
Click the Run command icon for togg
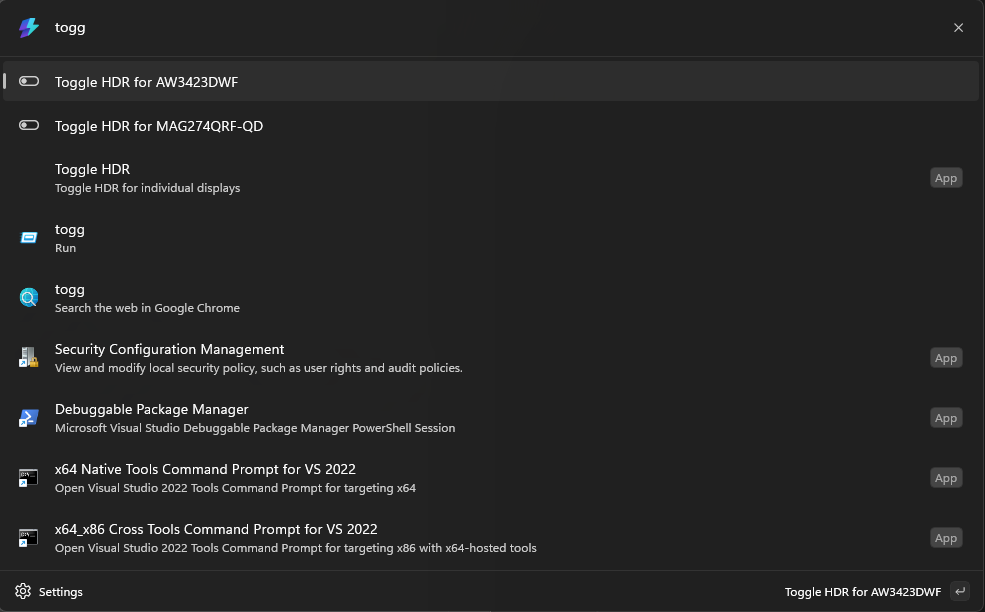(x=29, y=238)
